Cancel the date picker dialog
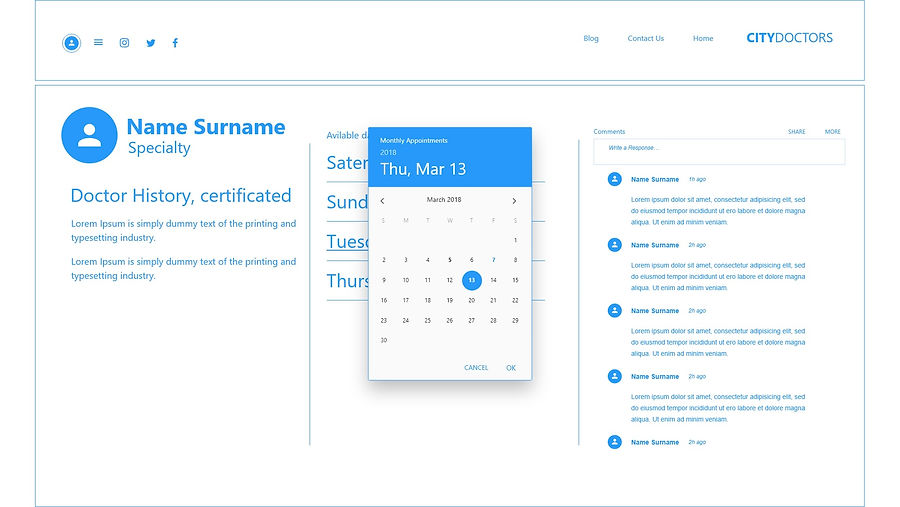Viewport: 900px width, 507px height. pyautogui.click(x=476, y=367)
